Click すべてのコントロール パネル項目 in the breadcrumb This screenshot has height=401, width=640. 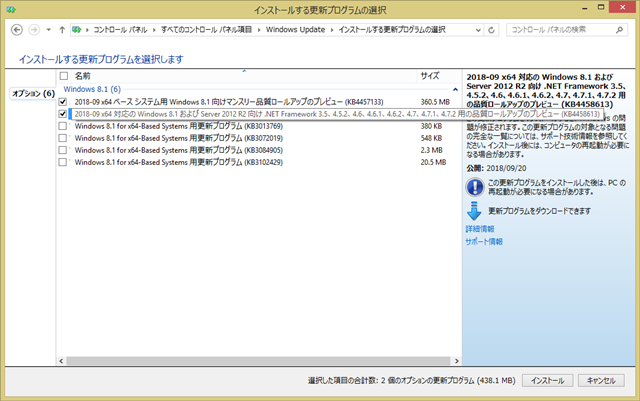(x=206, y=30)
